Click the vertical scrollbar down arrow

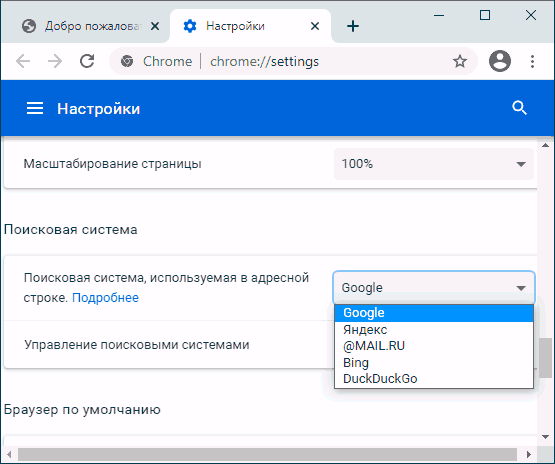pos(545,437)
